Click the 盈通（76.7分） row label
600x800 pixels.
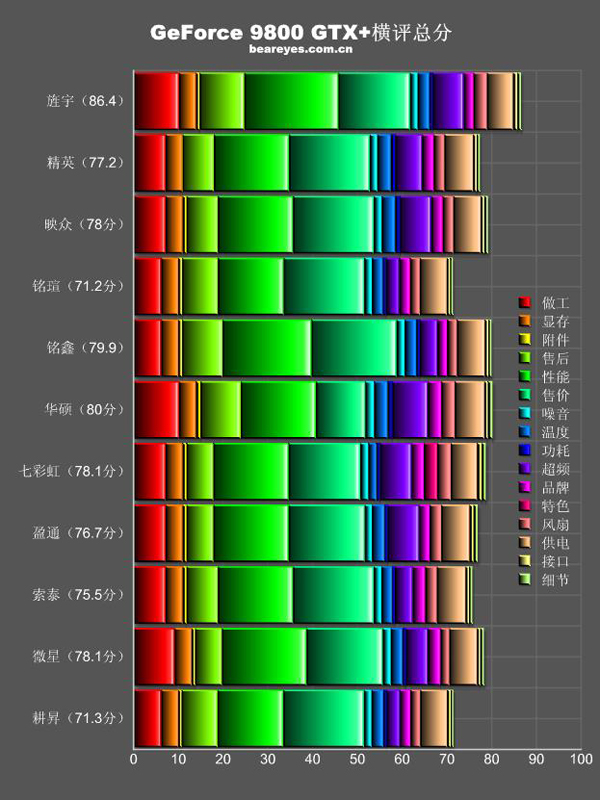[79, 533]
